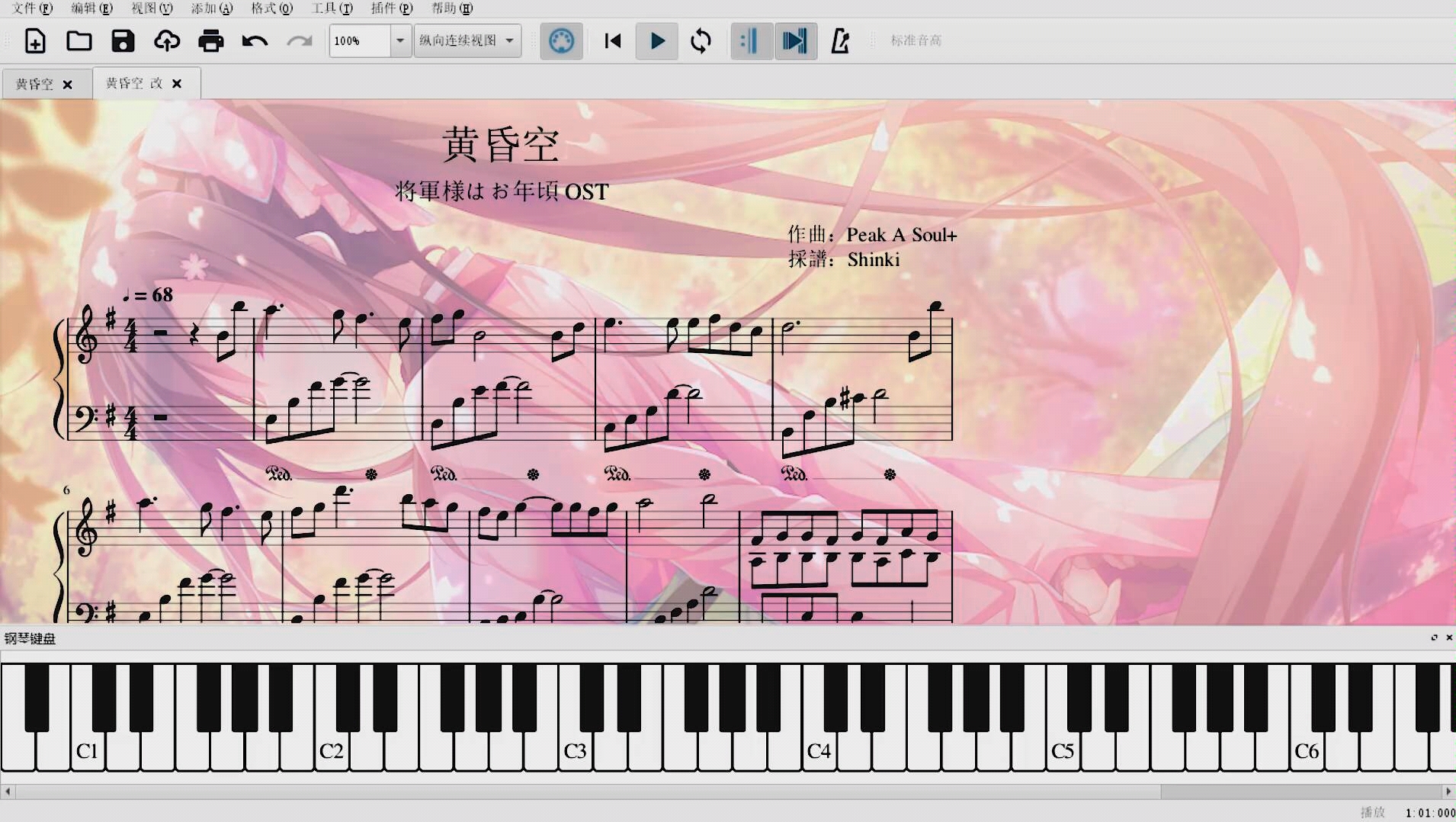The width and height of the screenshot is (1456, 822).
Task: Click the 标准音高 concert pitch button
Action: pos(916,40)
